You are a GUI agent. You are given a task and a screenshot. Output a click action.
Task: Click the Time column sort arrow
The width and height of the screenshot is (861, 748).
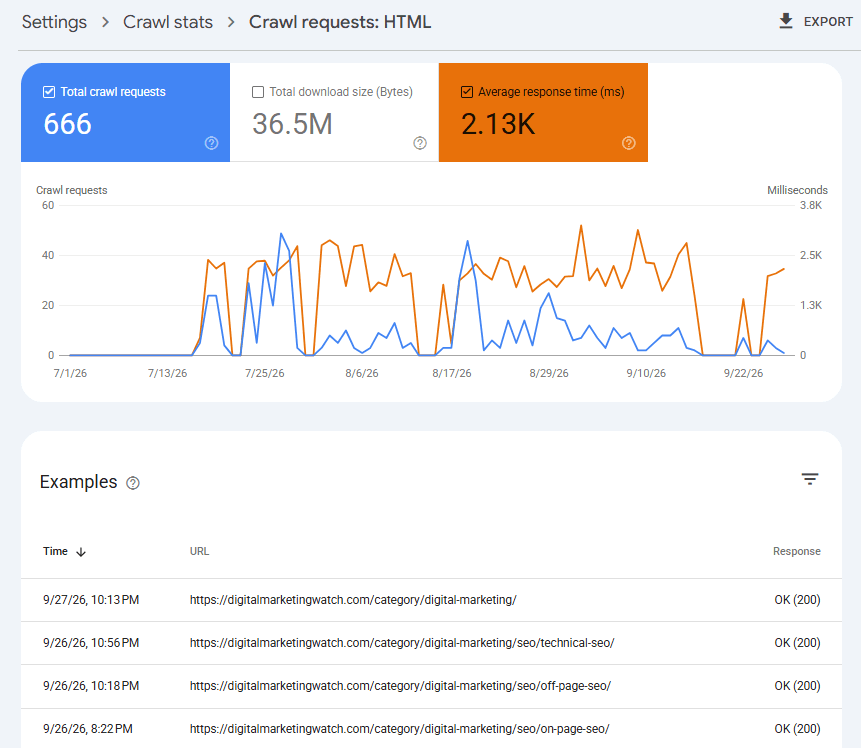pos(81,552)
